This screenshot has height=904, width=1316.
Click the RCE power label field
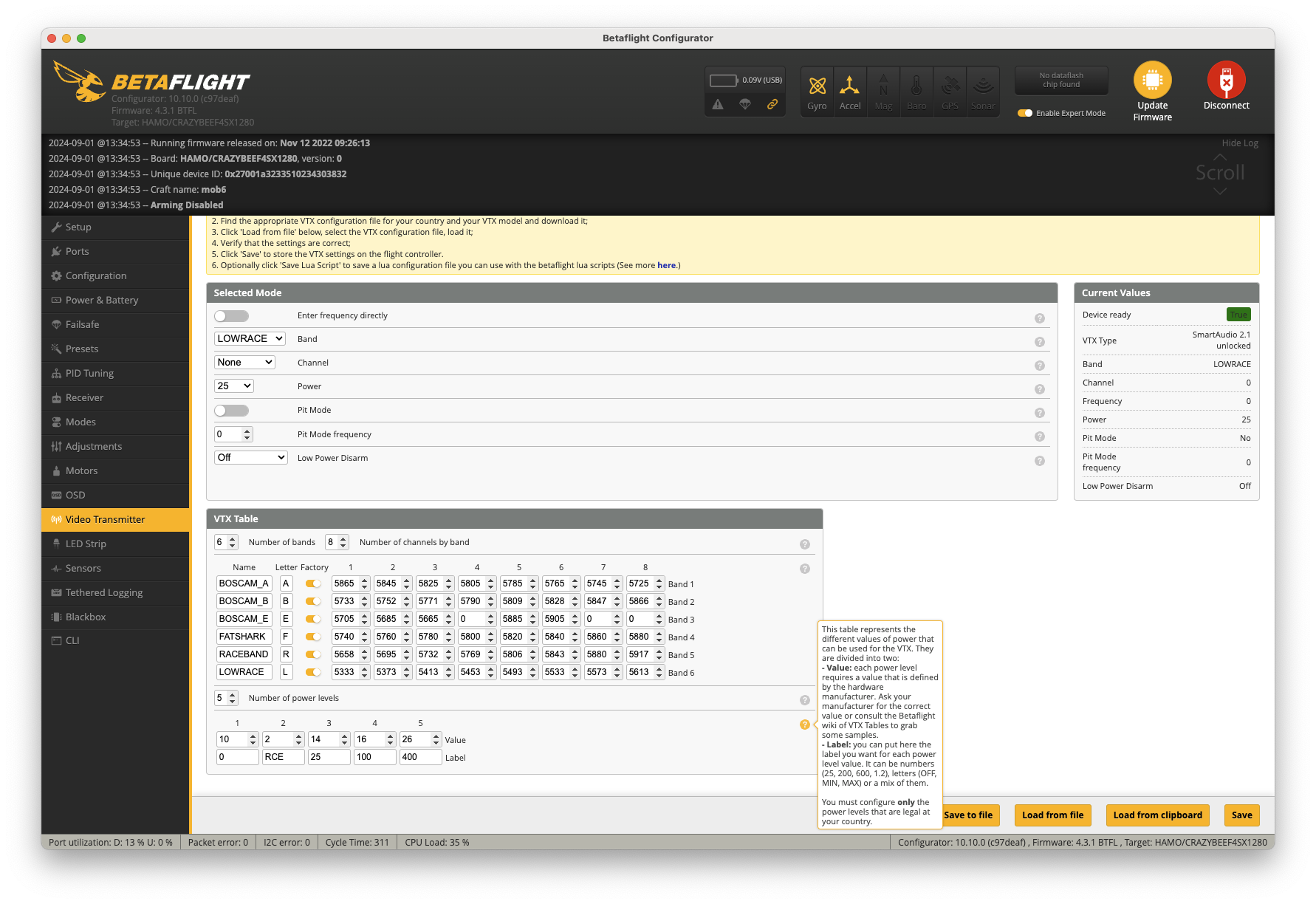pyautogui.click(x=284, y=757)
